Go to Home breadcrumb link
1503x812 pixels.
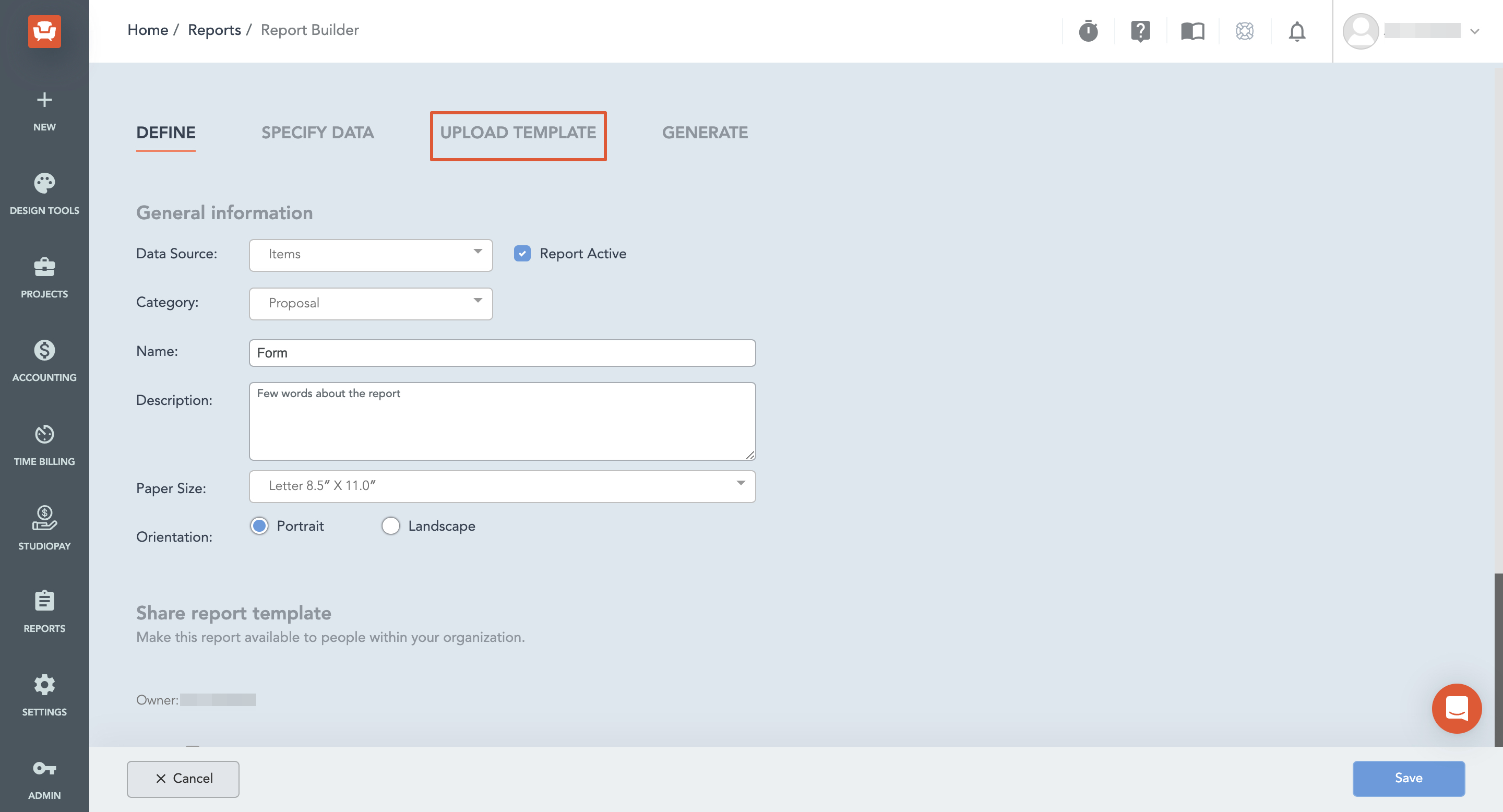(148, 30)
